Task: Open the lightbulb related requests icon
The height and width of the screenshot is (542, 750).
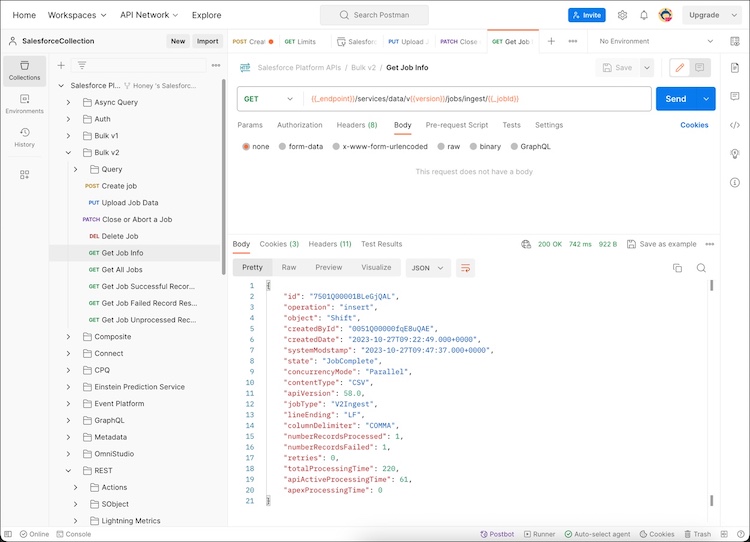Action: click(735, 154)
